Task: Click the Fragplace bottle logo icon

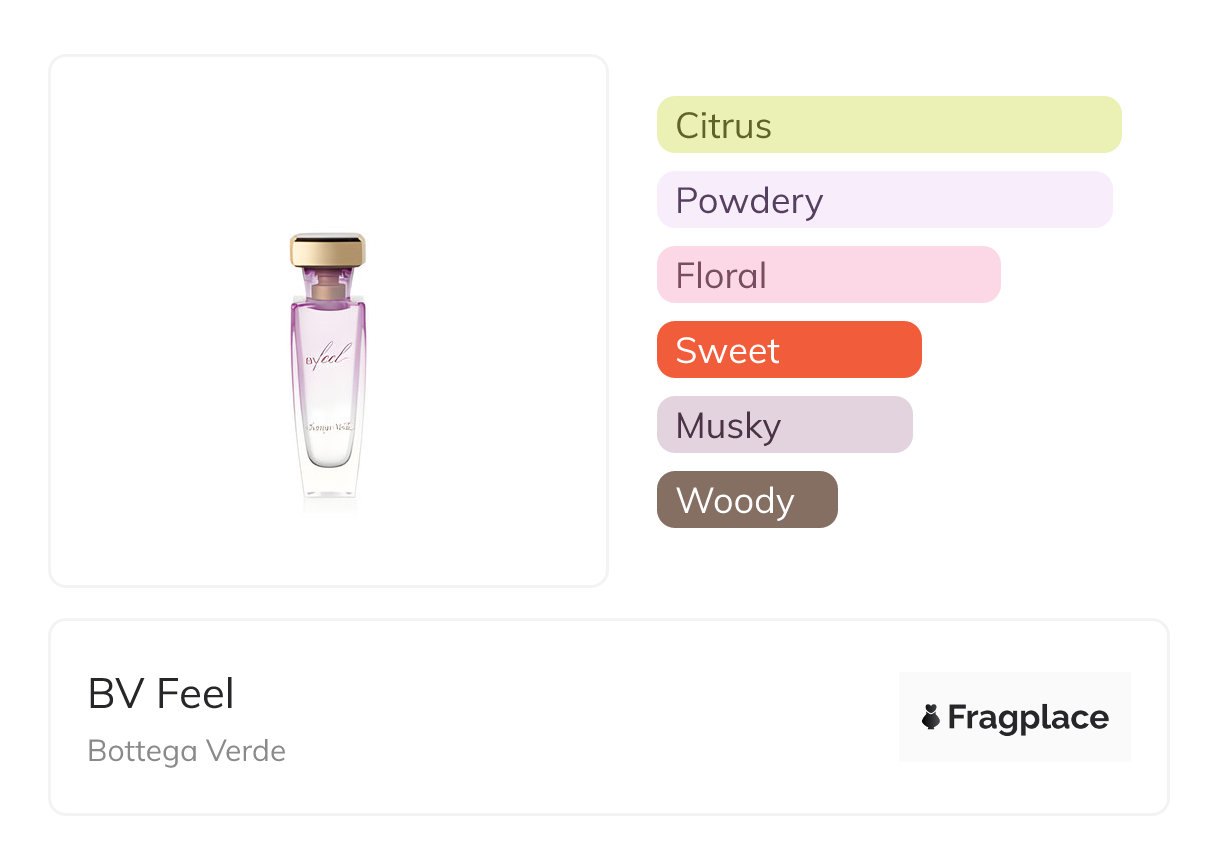Action: (x=931, y=717)
